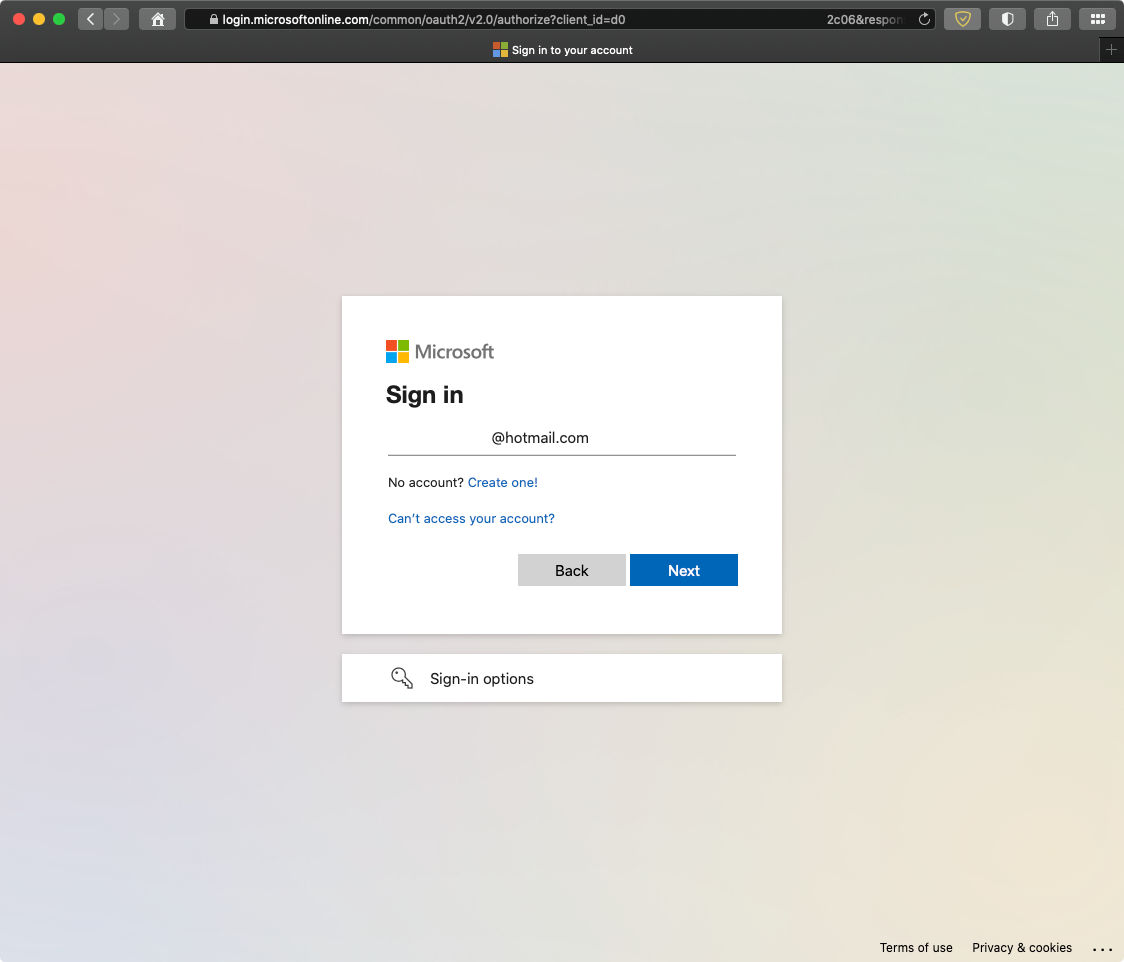Go back using browser back arrow
Screen dimensions: 1124x962
[90, 19]
